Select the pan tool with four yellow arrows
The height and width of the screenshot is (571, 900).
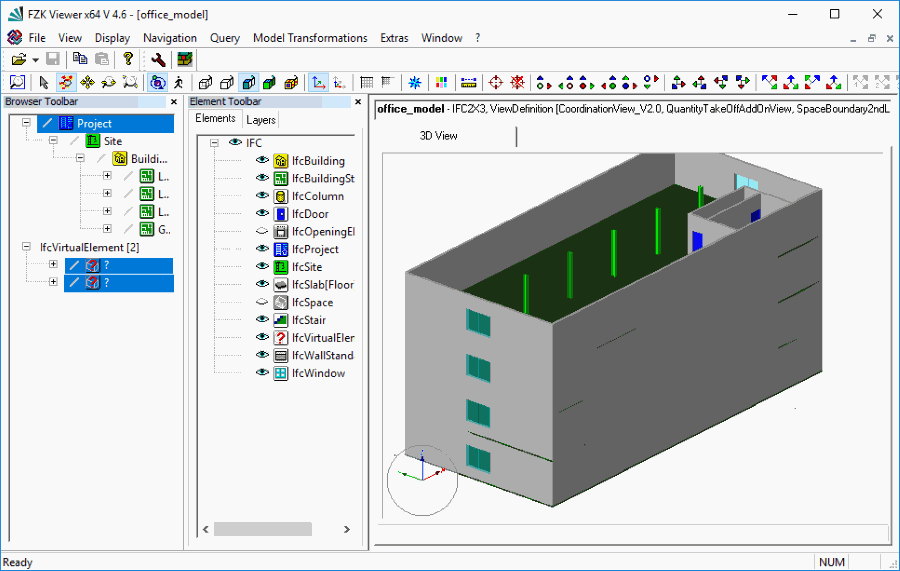click(x=87, y=83)
